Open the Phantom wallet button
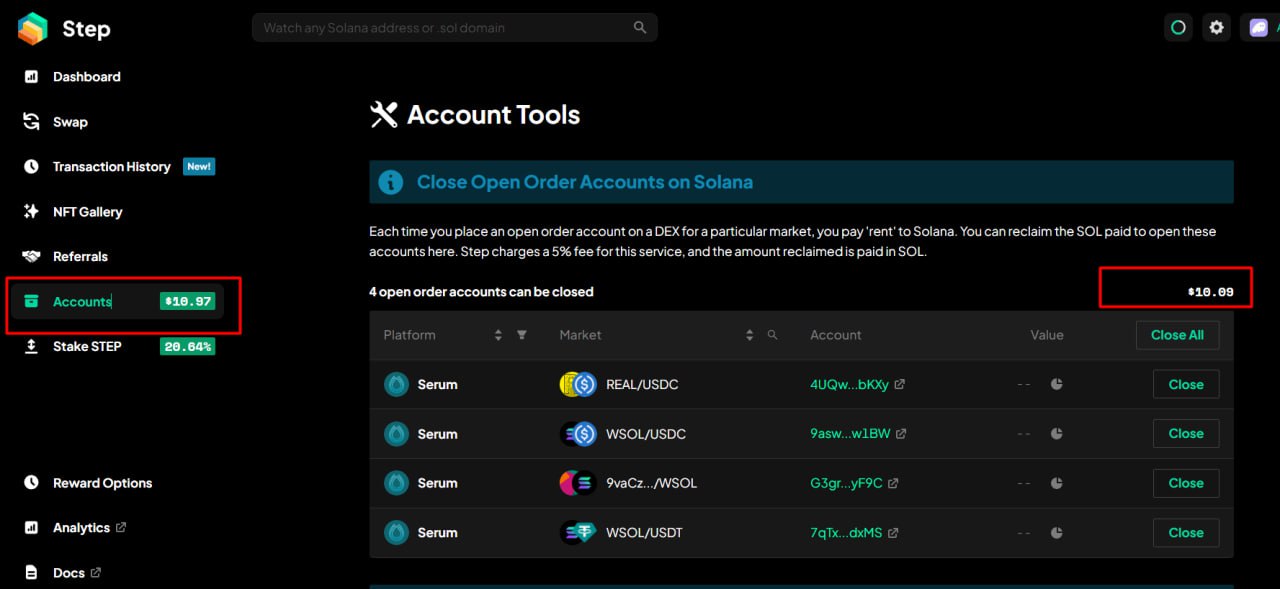This screenshot has height=589, width=1280. 1258,28
